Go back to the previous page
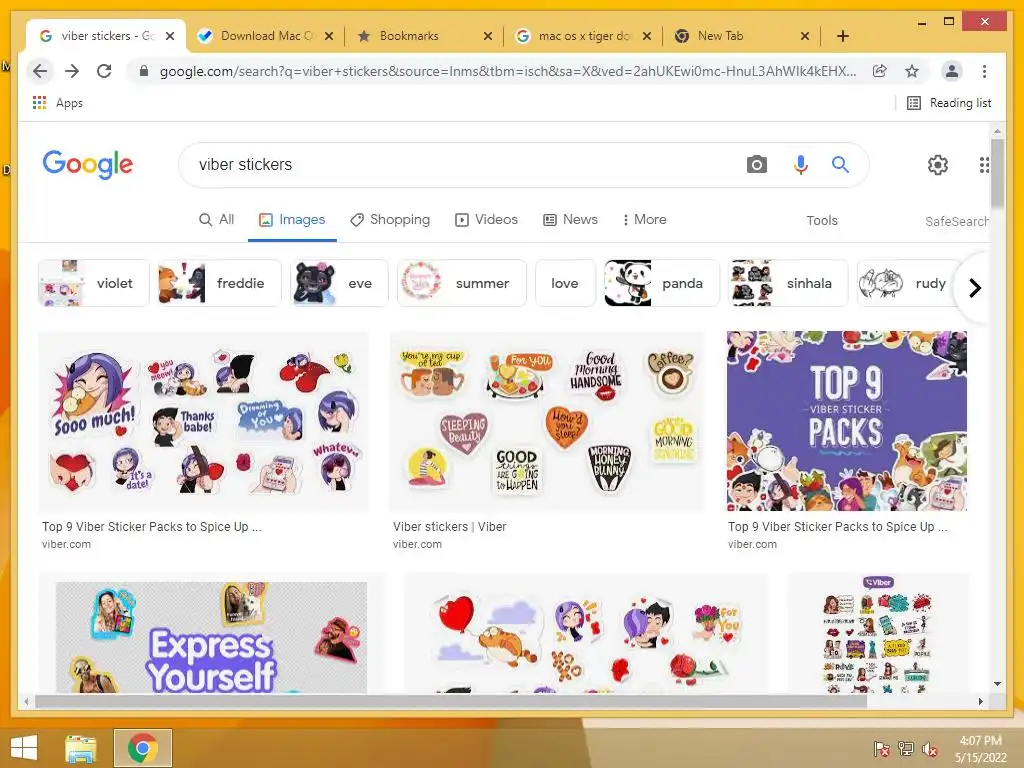This screenshot has height=768, width=1024. [40, 71]
